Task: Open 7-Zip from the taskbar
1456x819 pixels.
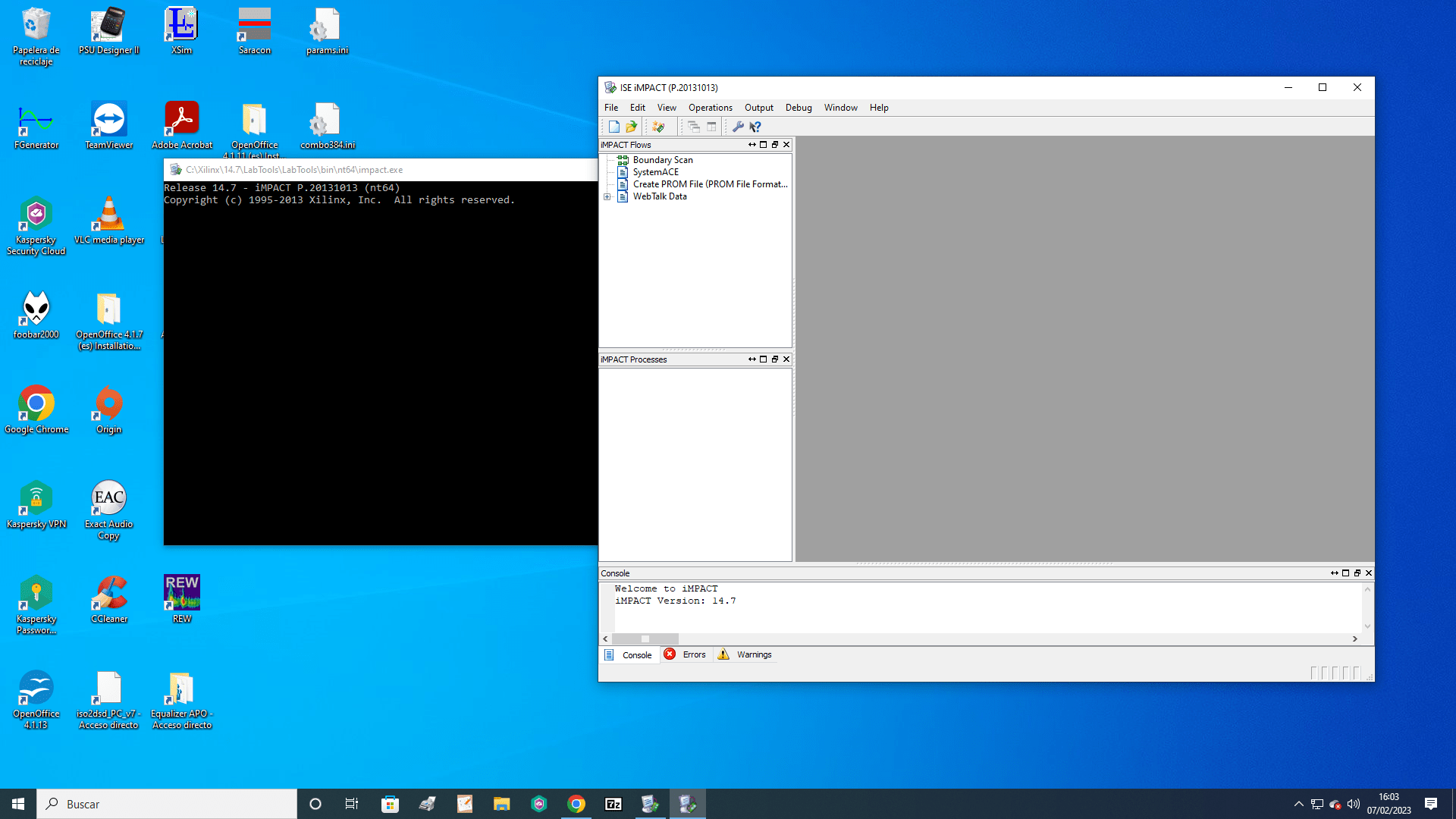Action: (x=613, y=804)
